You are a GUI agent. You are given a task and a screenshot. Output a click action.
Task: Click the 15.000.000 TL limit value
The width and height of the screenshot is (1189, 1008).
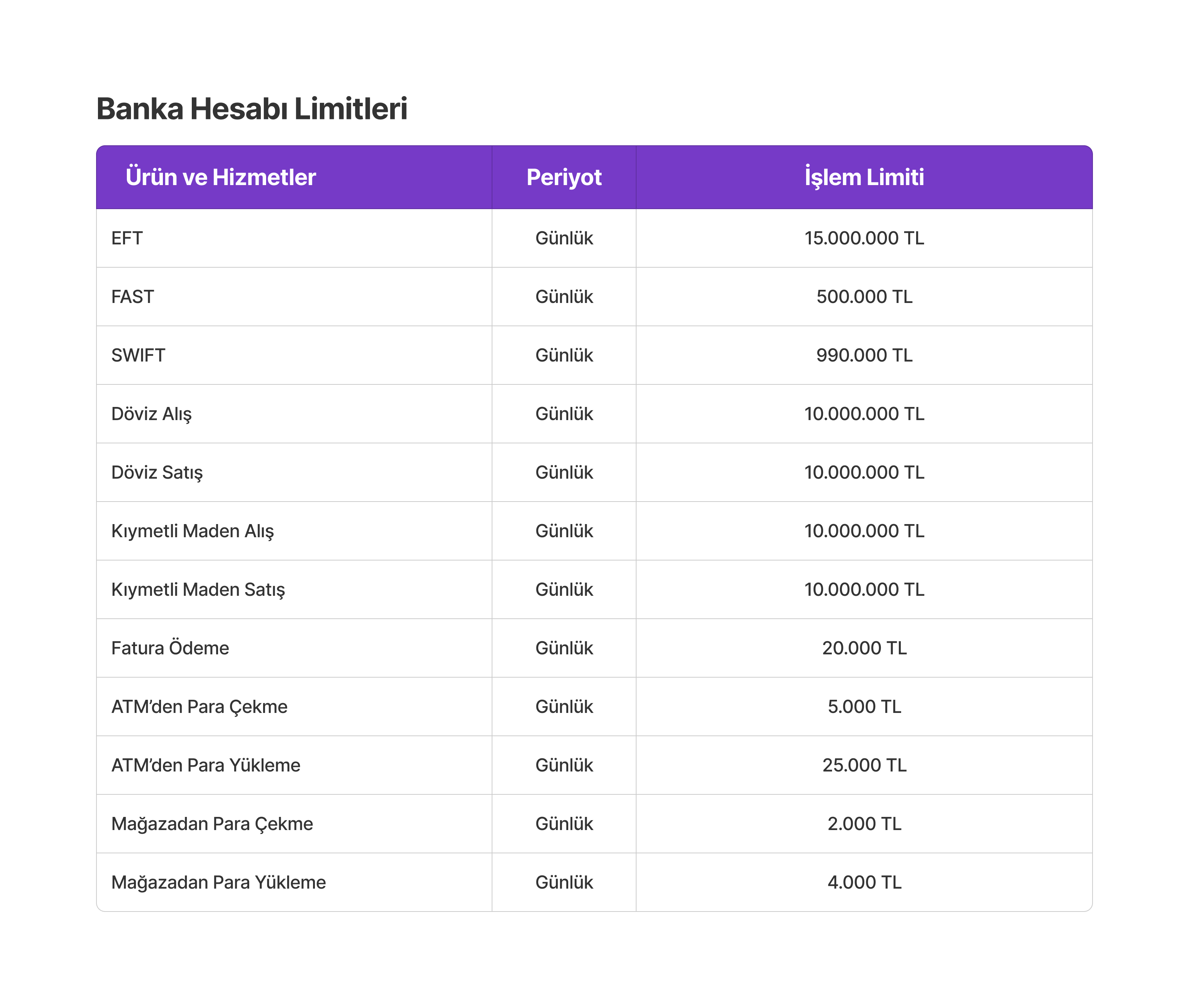[864, 238]
